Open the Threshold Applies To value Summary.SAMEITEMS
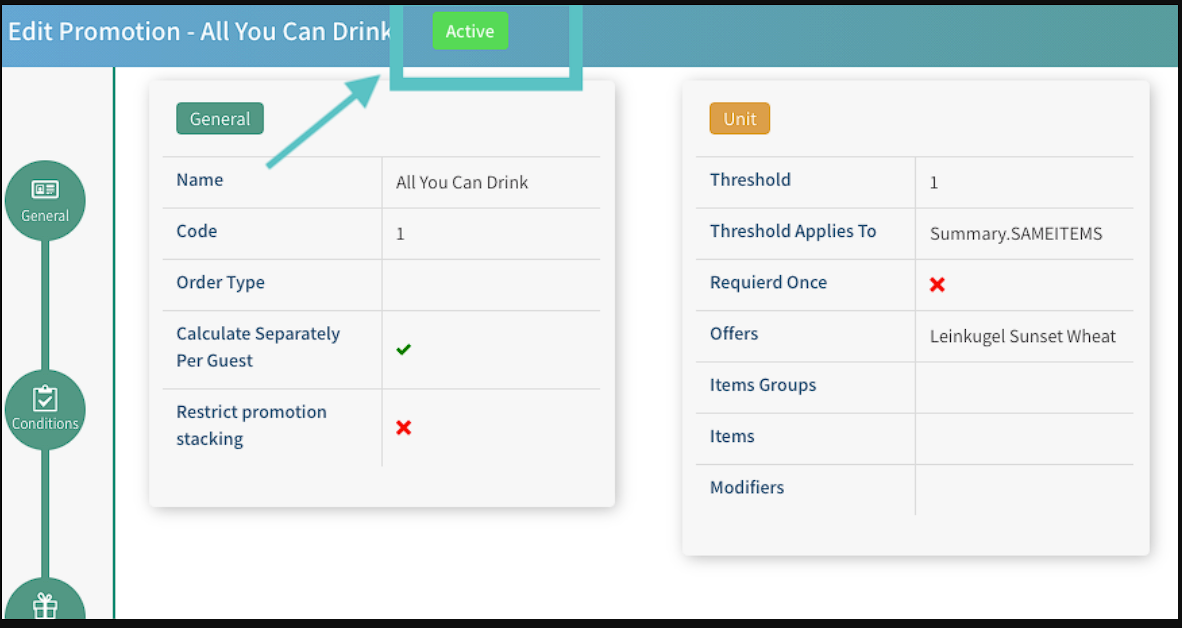 (1015, 233)
